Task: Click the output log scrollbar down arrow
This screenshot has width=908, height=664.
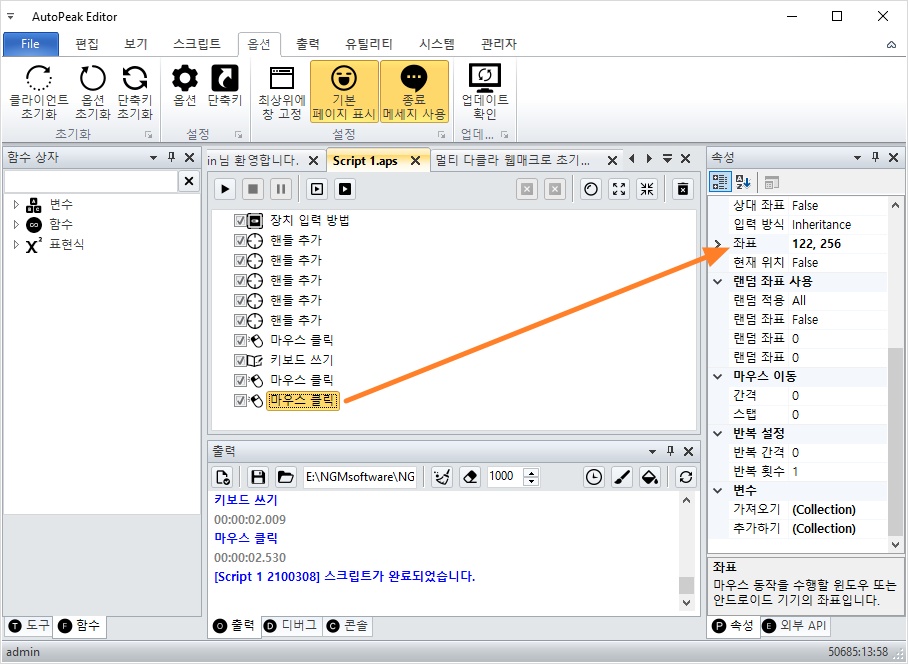Action: click(x=687, y=603)
